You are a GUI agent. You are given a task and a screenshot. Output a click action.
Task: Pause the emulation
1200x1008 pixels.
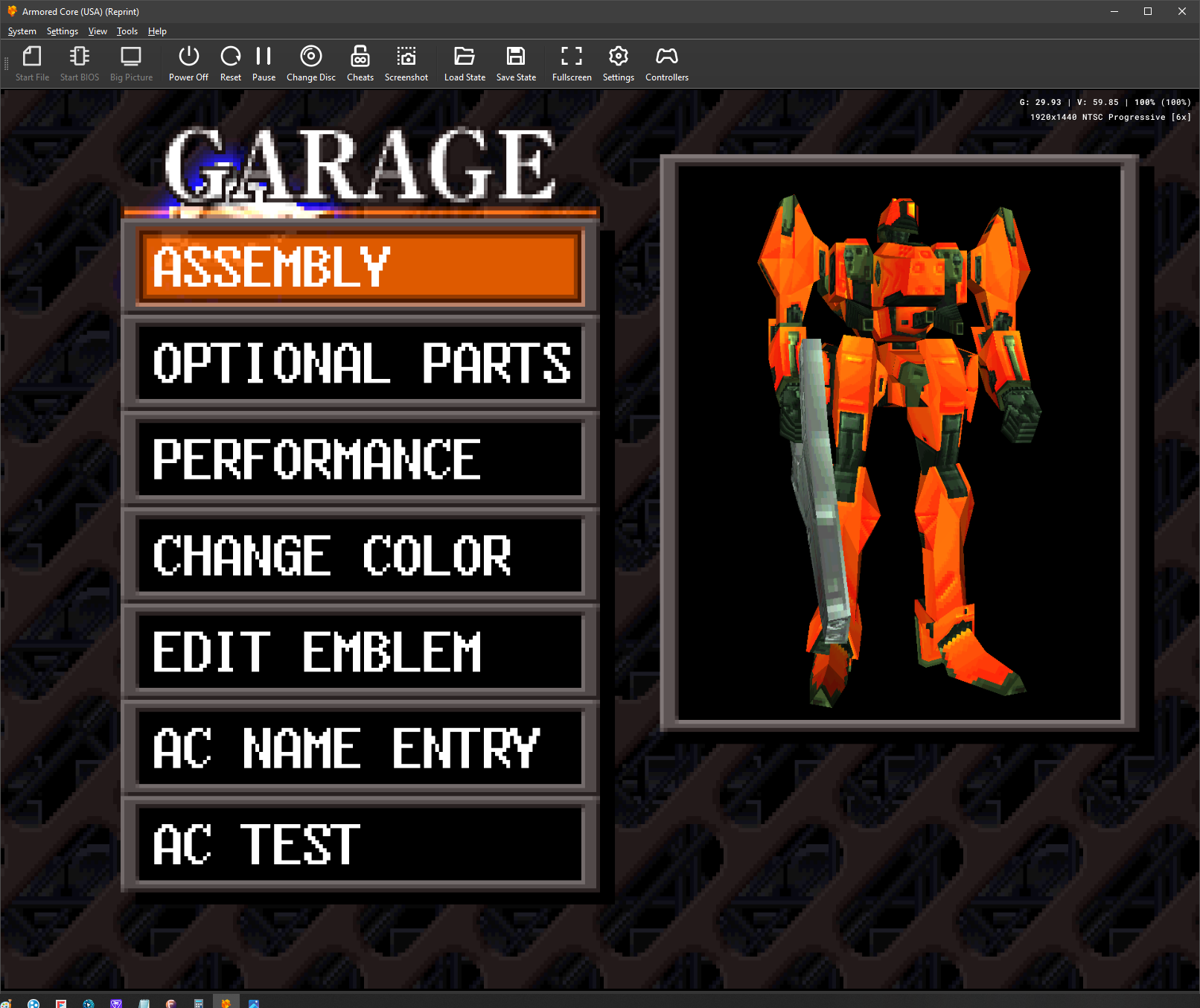[264, 64]
